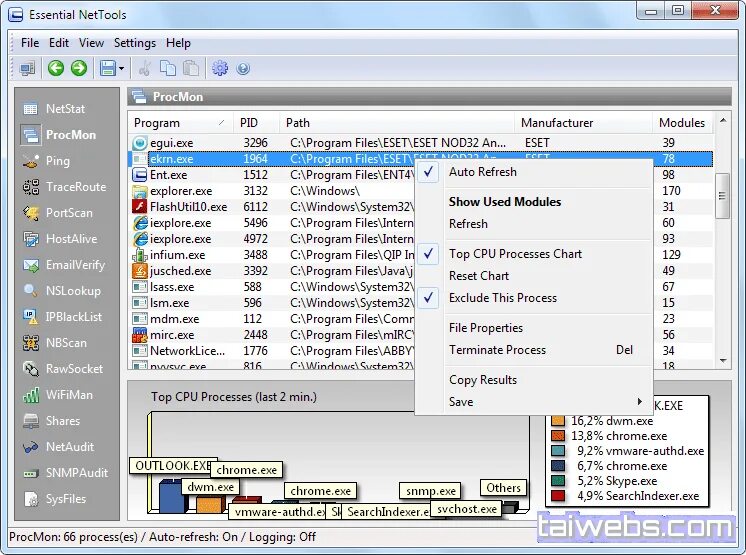Viewport: 746px width, 555px height.
Task: Open the WiFiMan tool
Action: tap(58, 395)
